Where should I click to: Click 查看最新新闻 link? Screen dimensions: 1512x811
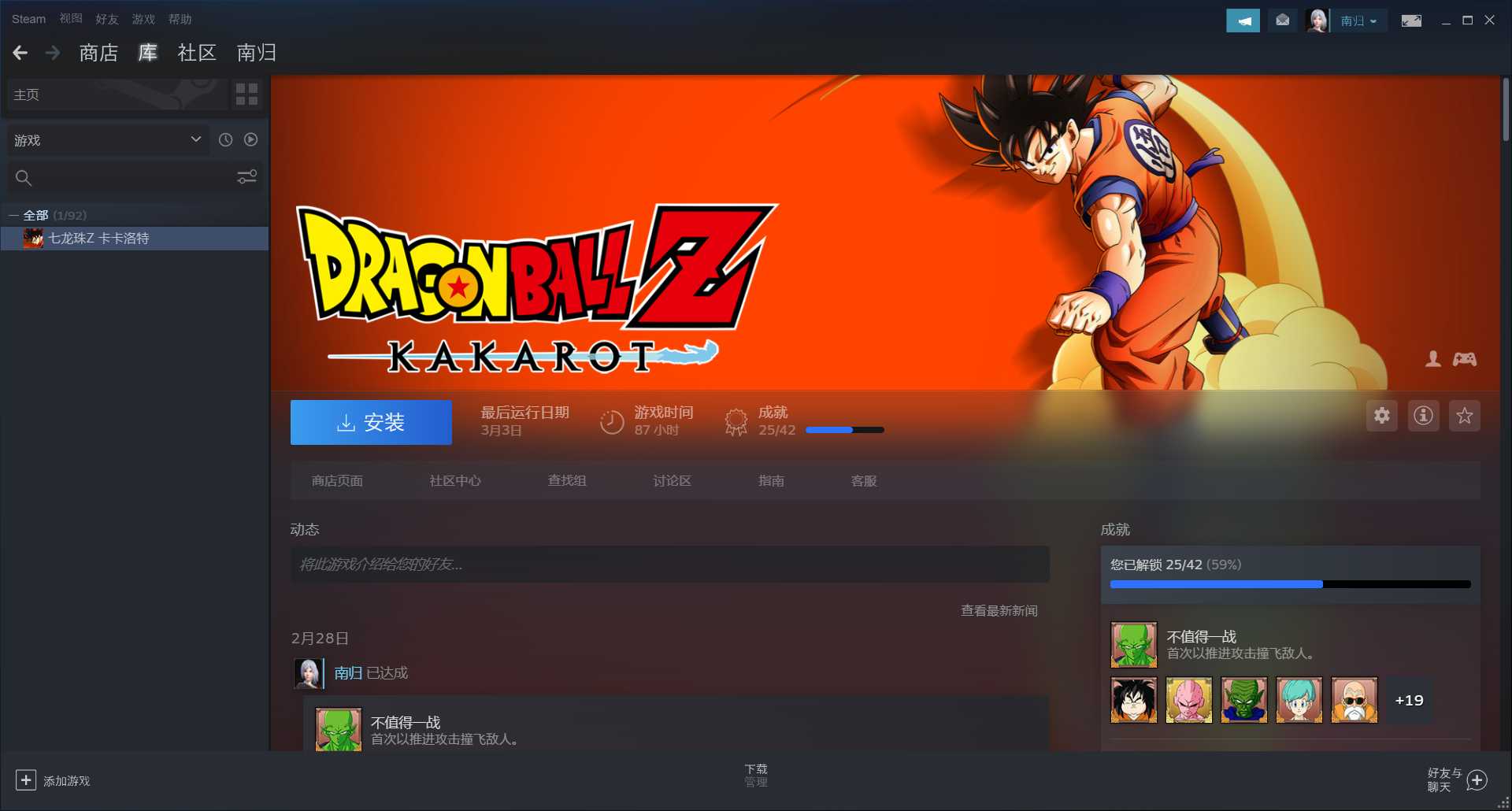pyautogui.click(x=999, y=610)
